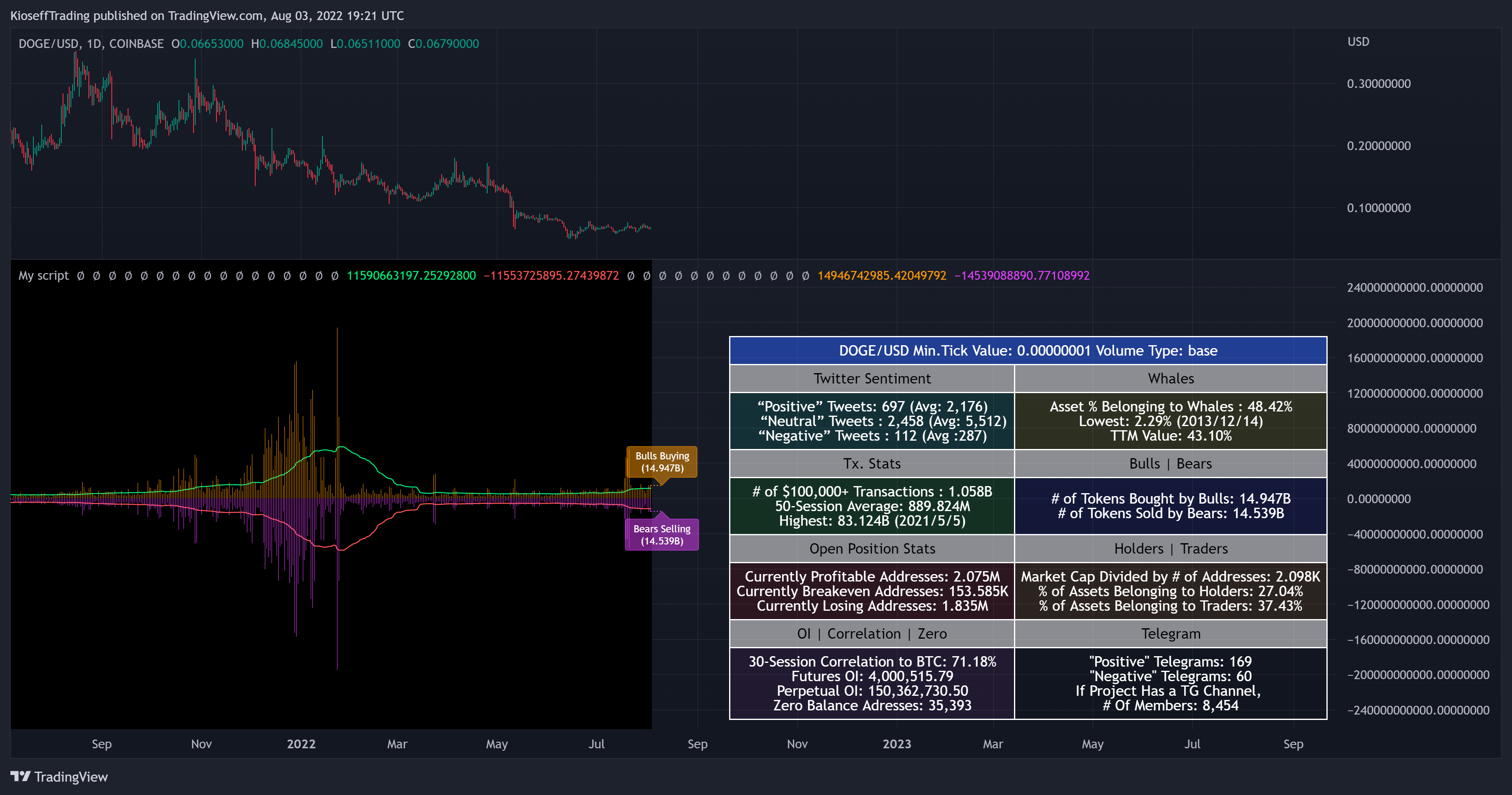
Task: Click # of Tokens Bought by Bulls line
Action: coord(1170,499)
